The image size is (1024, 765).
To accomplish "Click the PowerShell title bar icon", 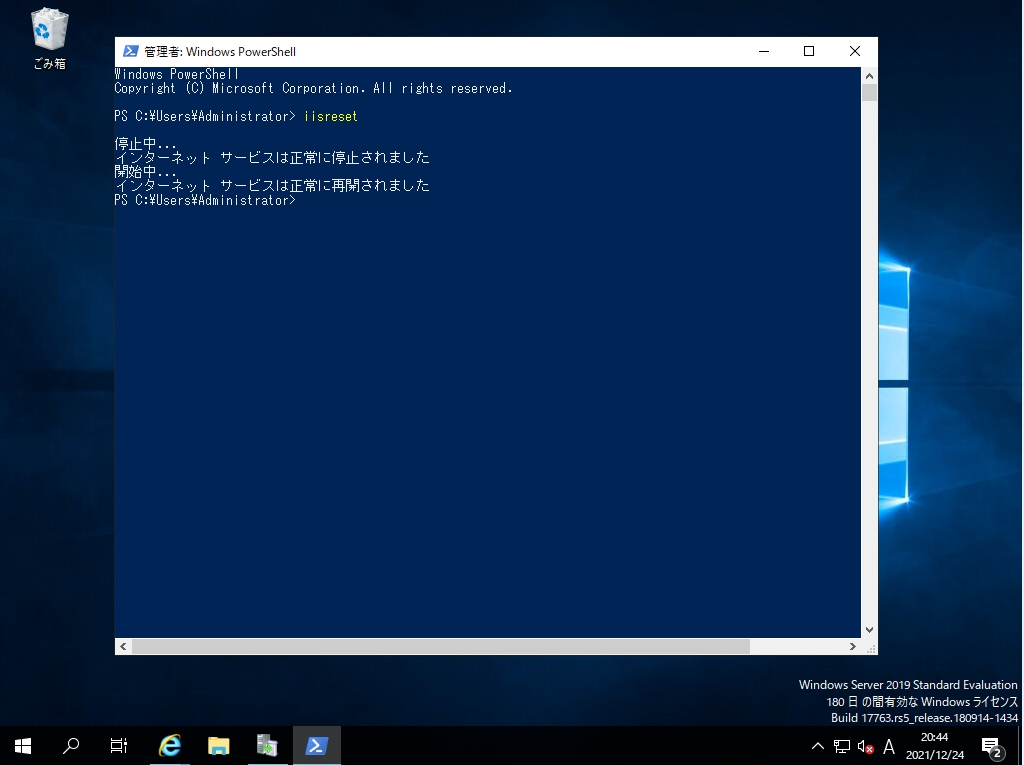I will click(x=130, y=51).
